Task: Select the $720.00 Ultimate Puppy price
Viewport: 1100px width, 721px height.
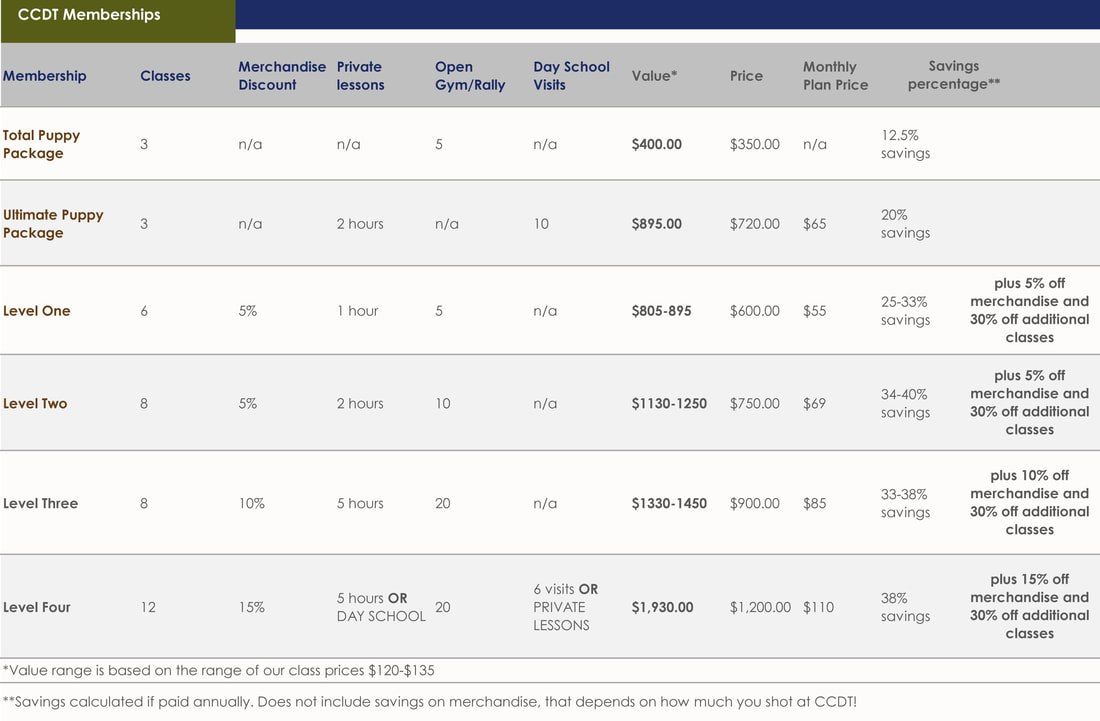Action: pyautogui.click(x=755, y=224)
